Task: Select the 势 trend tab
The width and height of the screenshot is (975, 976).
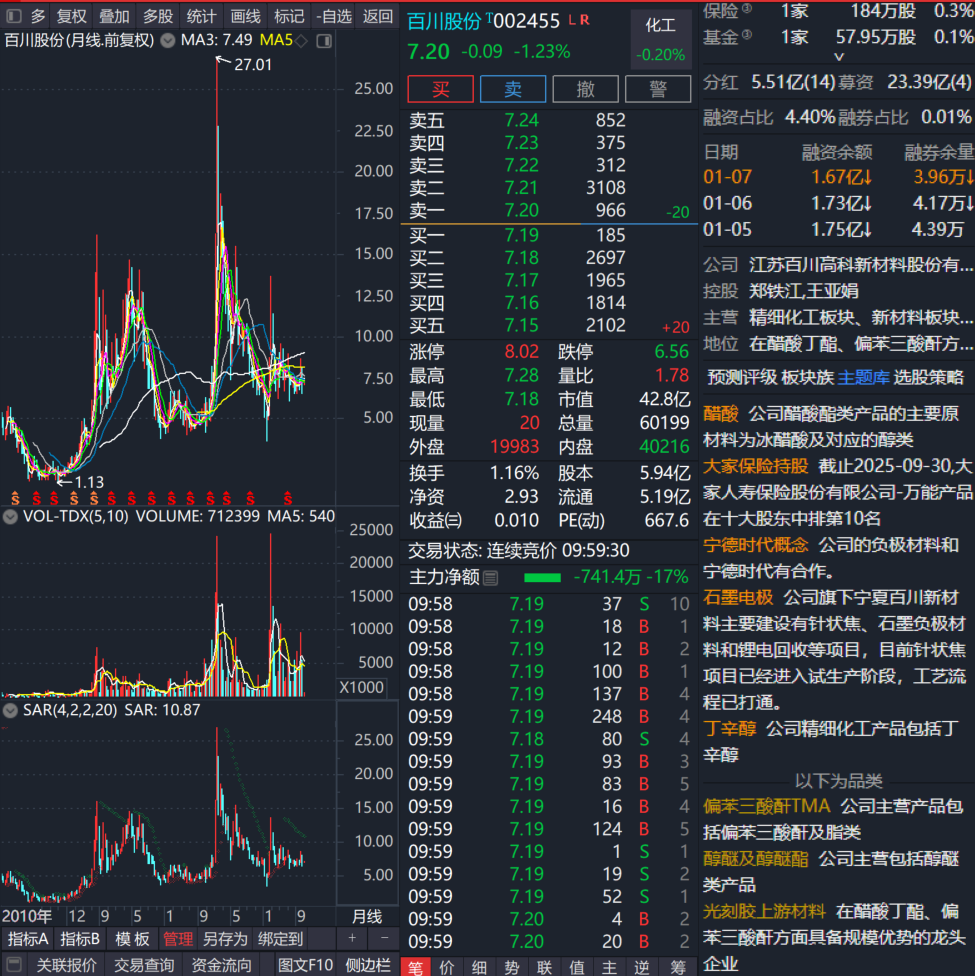Action: click(512, 967)
